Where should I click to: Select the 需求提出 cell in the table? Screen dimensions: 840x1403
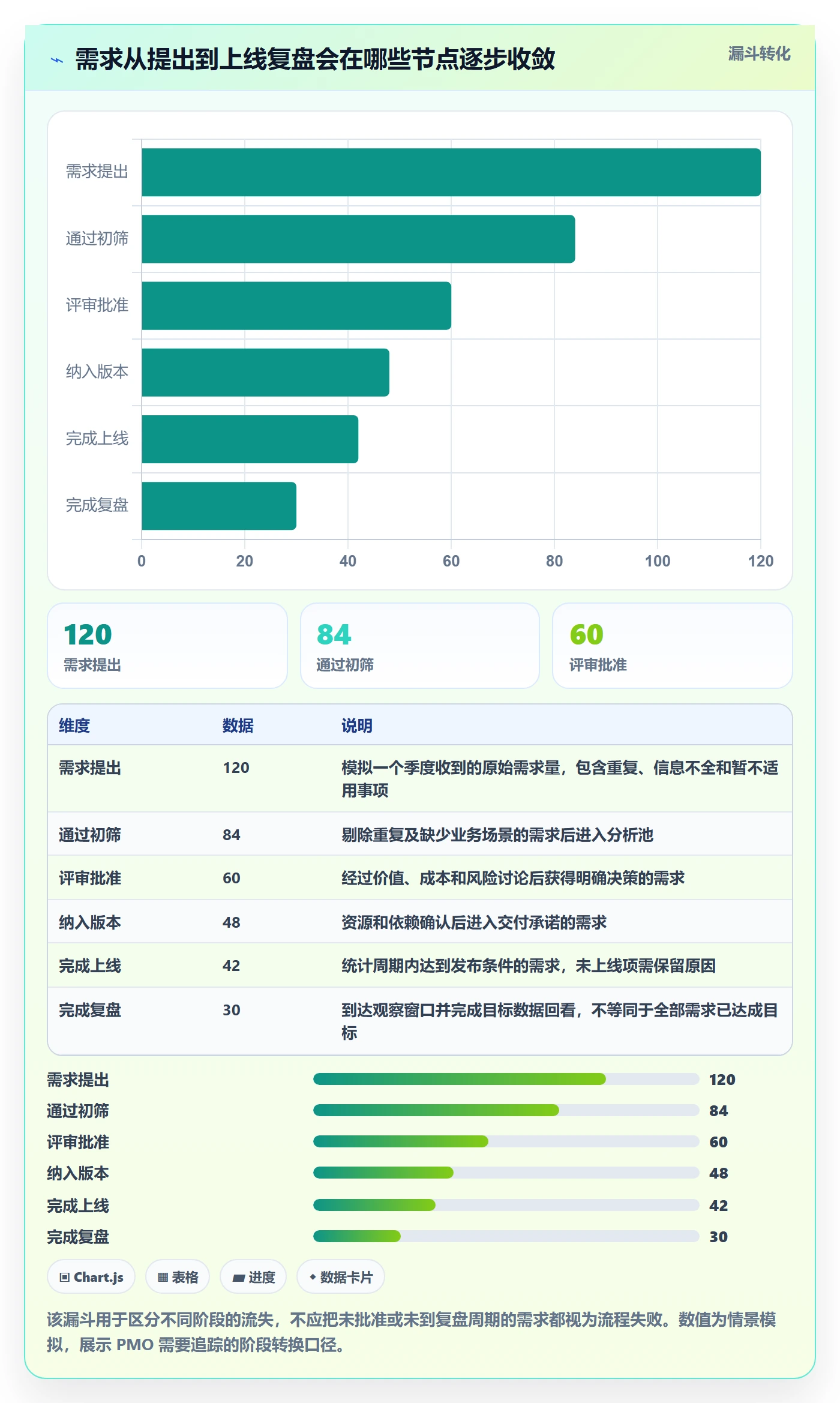click(x=90, y=768)
